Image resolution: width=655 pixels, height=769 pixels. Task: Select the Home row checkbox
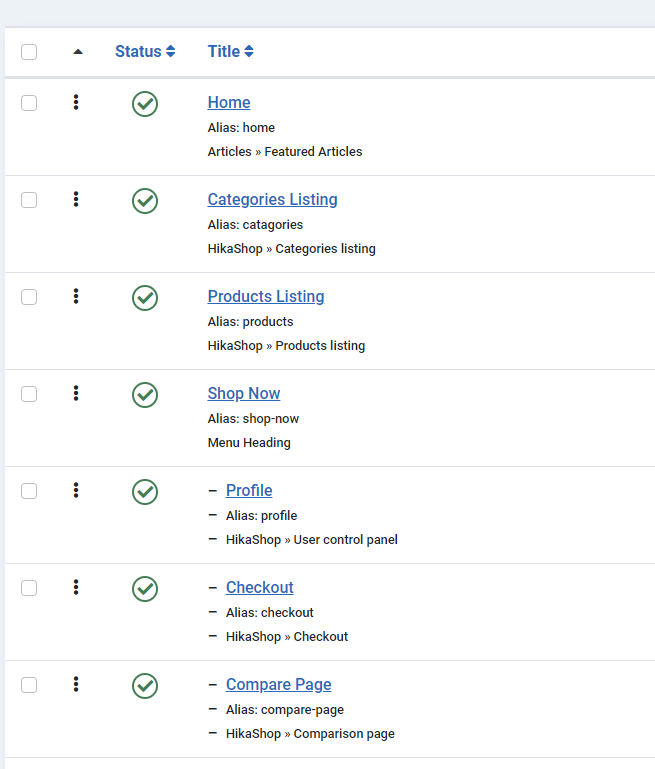29,103
